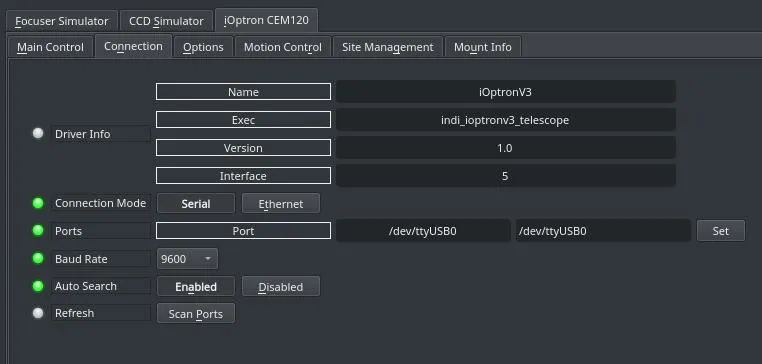Image resolution: width=762 pixels, height=364 pixels.
Task: Click the green Connection Mode status indicator
Action: pyautogui.click(x=38, y=203)
